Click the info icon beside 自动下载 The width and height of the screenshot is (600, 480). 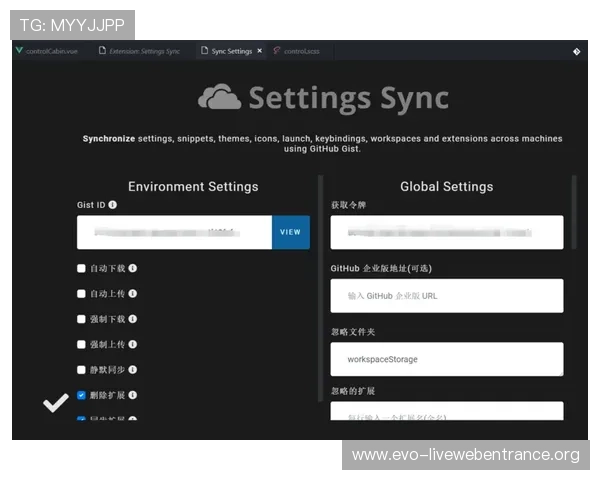tap(133, 268)
